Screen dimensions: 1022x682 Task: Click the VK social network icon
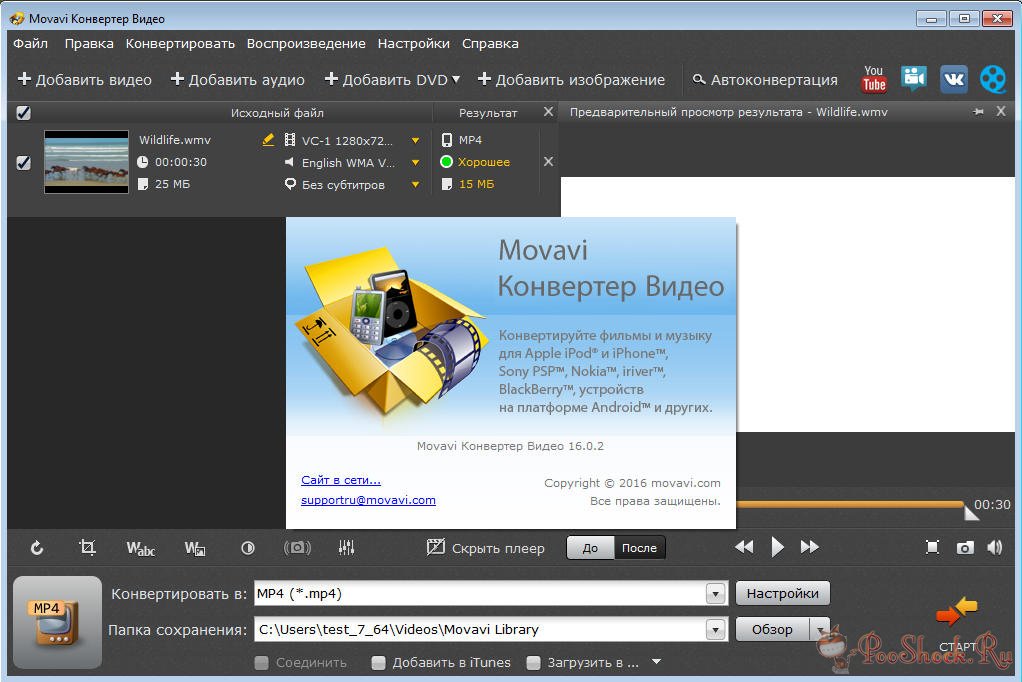953,79
